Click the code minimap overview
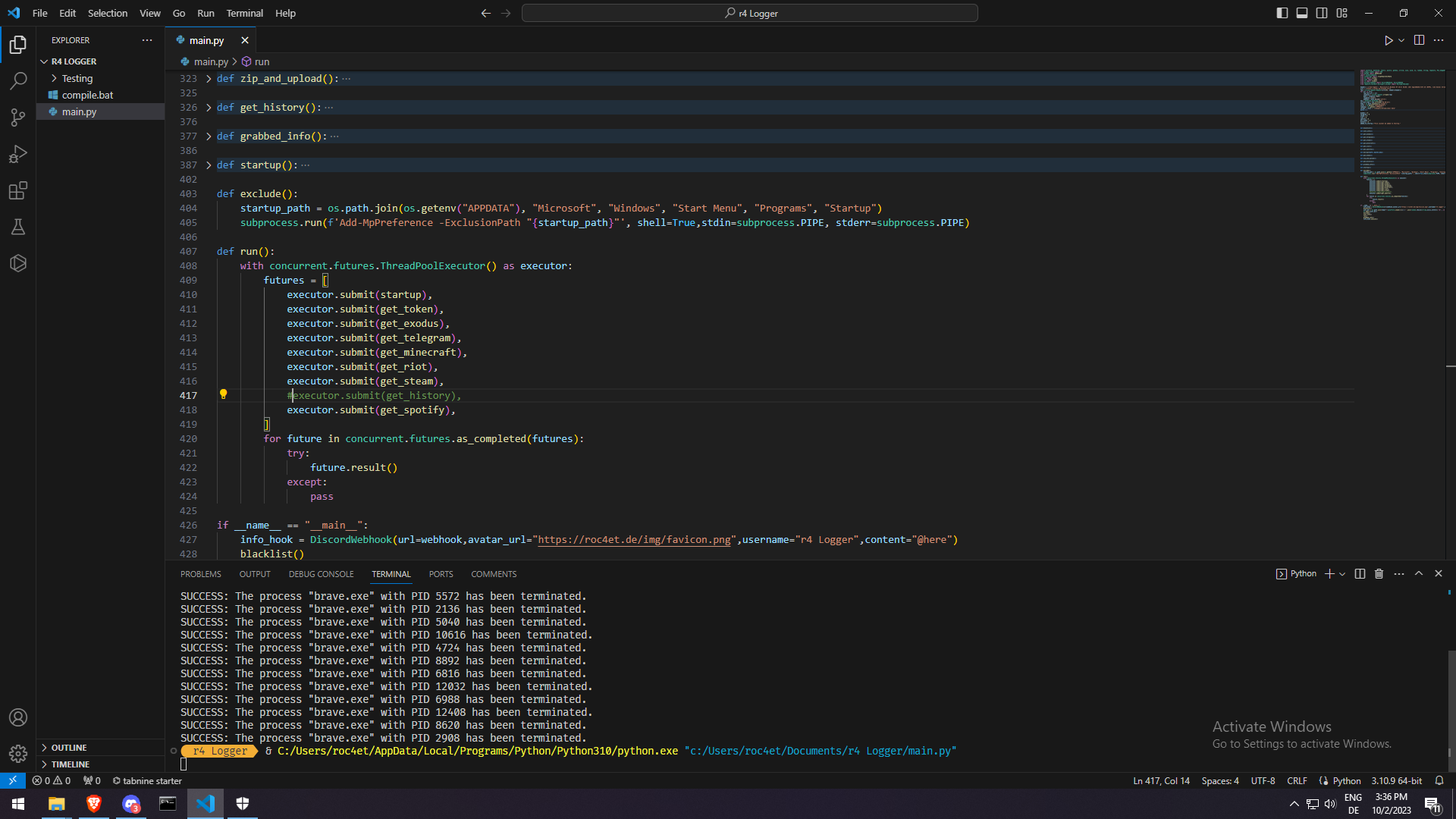This screenshot has height=819, width=1456. [x=1401, y=144]
